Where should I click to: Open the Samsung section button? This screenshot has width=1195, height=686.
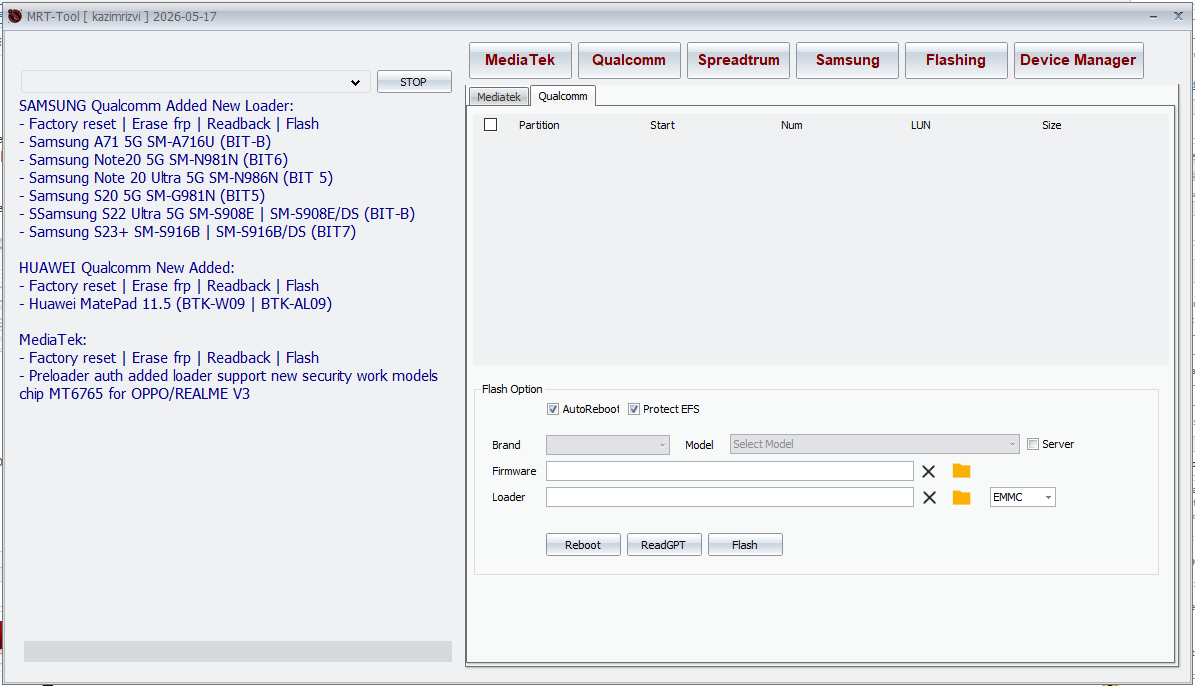pos(847,60)
